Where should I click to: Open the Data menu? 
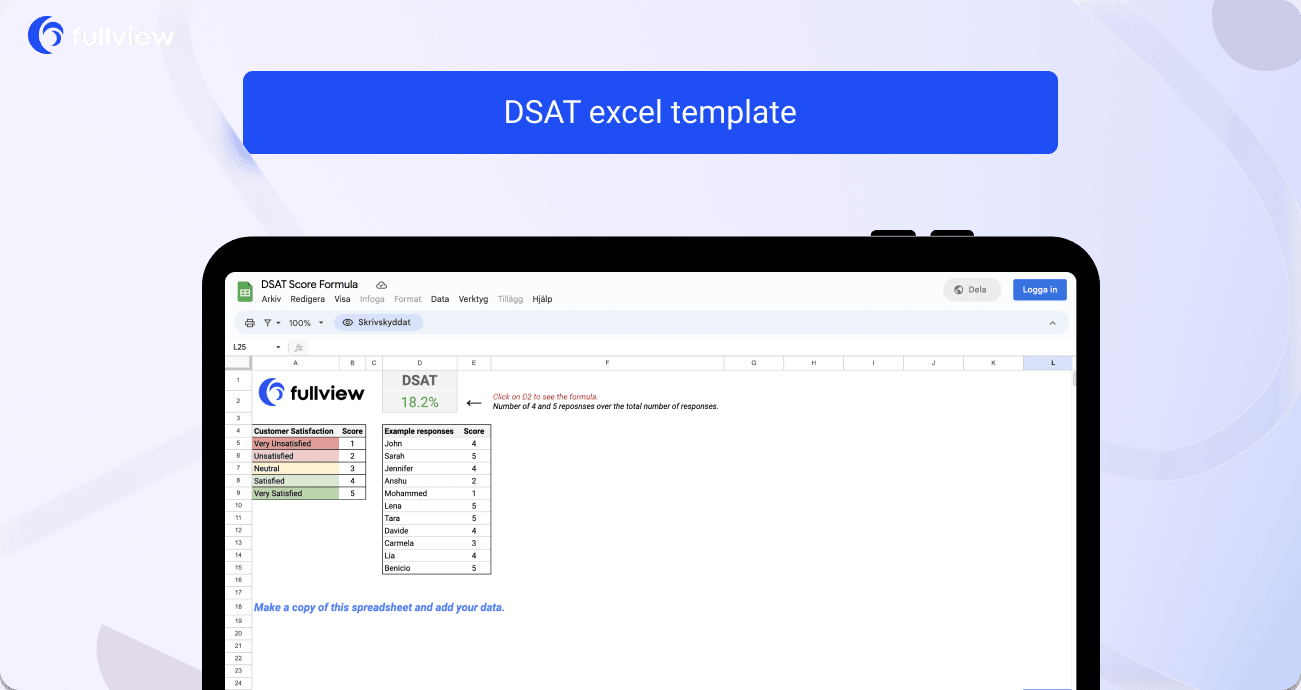440,299
